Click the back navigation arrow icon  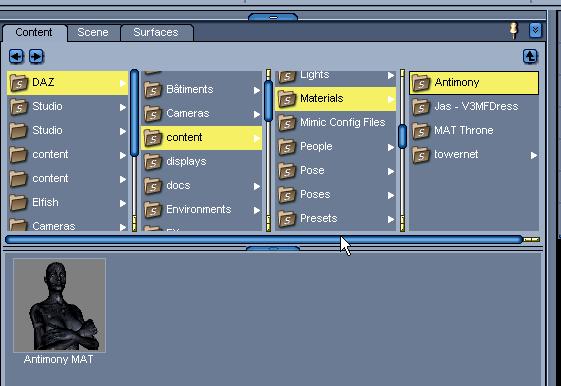16,57
